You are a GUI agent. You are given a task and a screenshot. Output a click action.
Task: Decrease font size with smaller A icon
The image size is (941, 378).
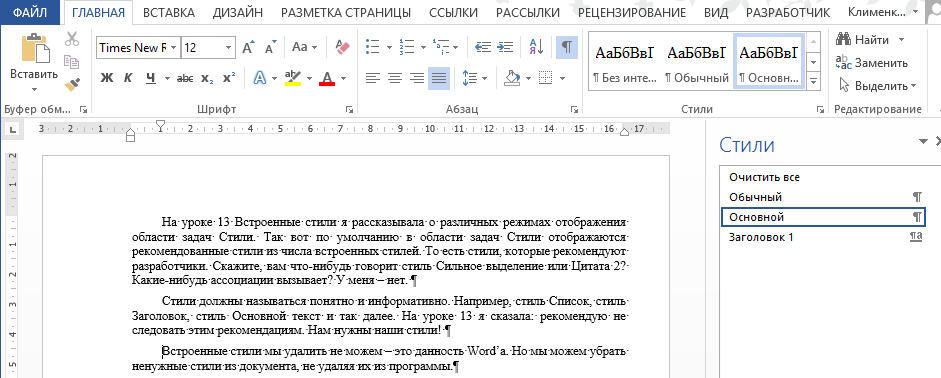click(x=271, y=47)
